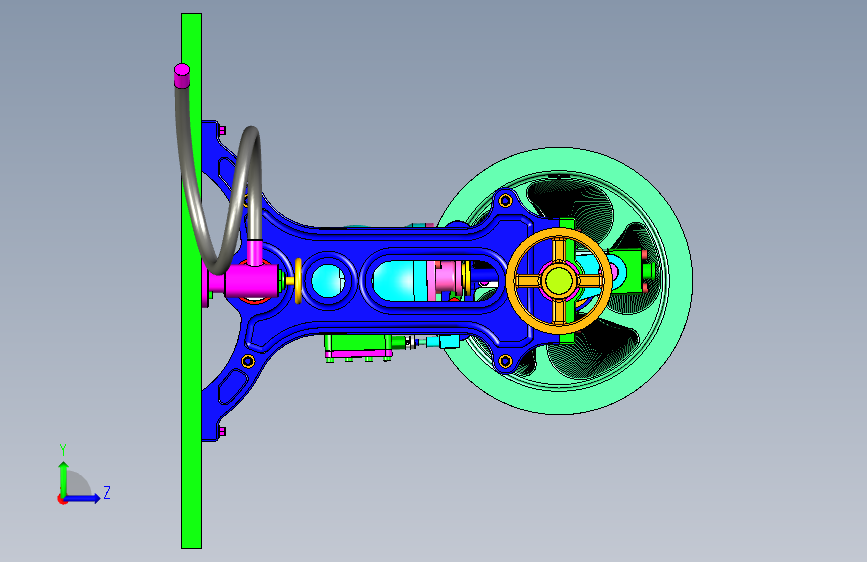This screenshot has height=562, width=867.
Task: Click the bolt at the frame's upper-right lug
Action: (x=505, y=201)
